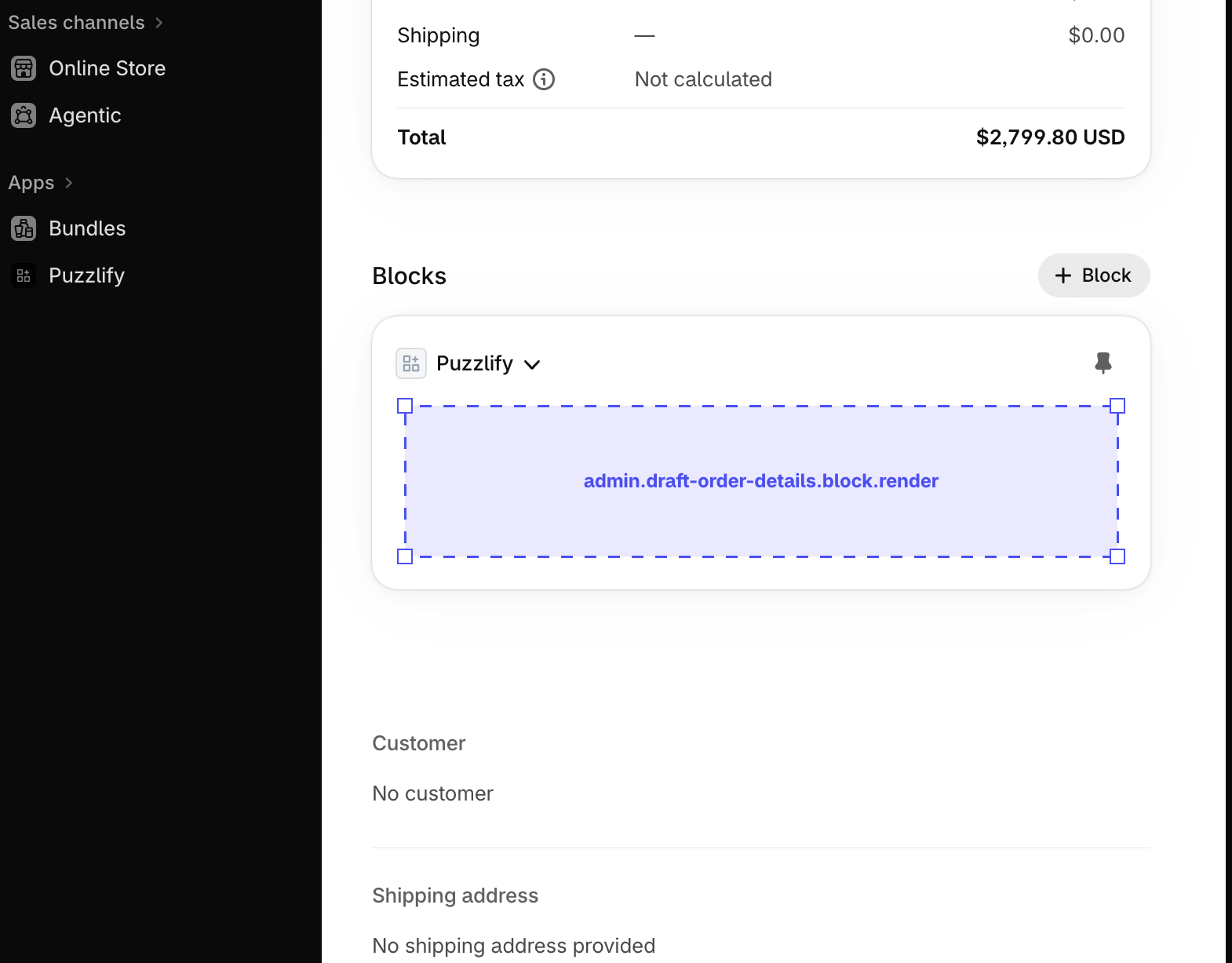Toggle the pin on the Puzzlify block
The height and width of the screenshot is (963, 1232).
[1103, 363]
